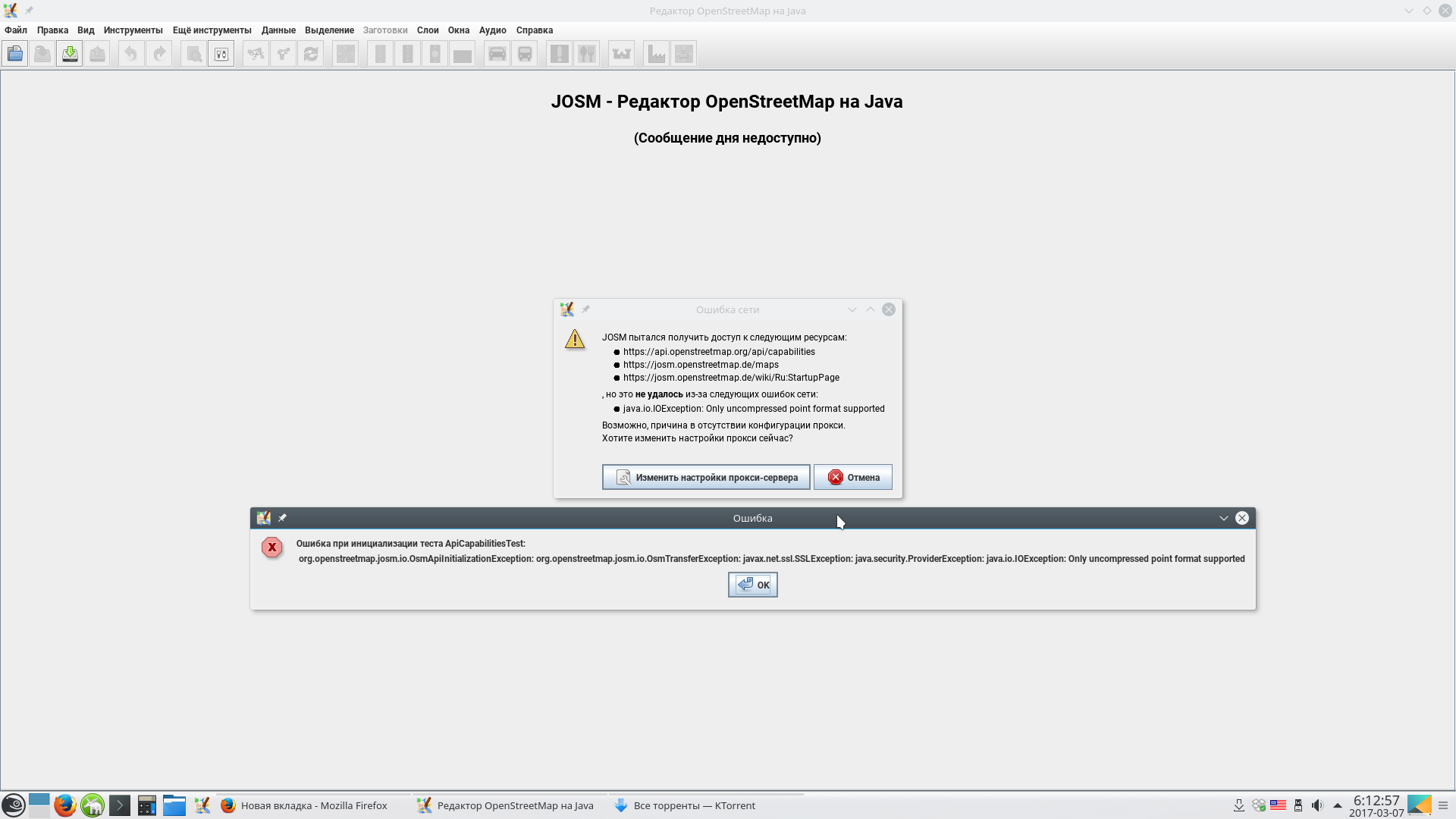1456x819 pixels.
Task: Click the download arrow icon in system tray
Action: 1239,805
